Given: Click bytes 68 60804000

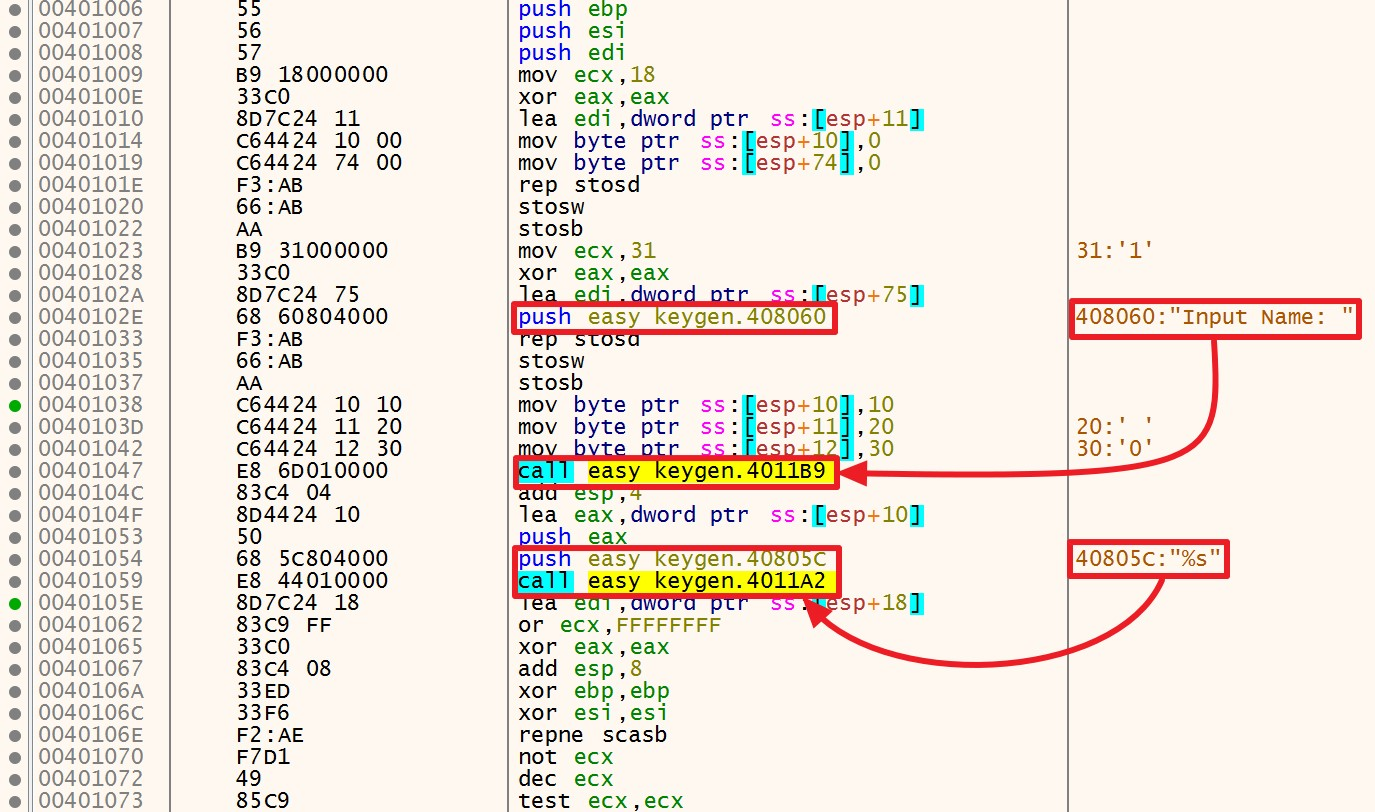Looking at the screenshot, I should [x=311, y=317].
